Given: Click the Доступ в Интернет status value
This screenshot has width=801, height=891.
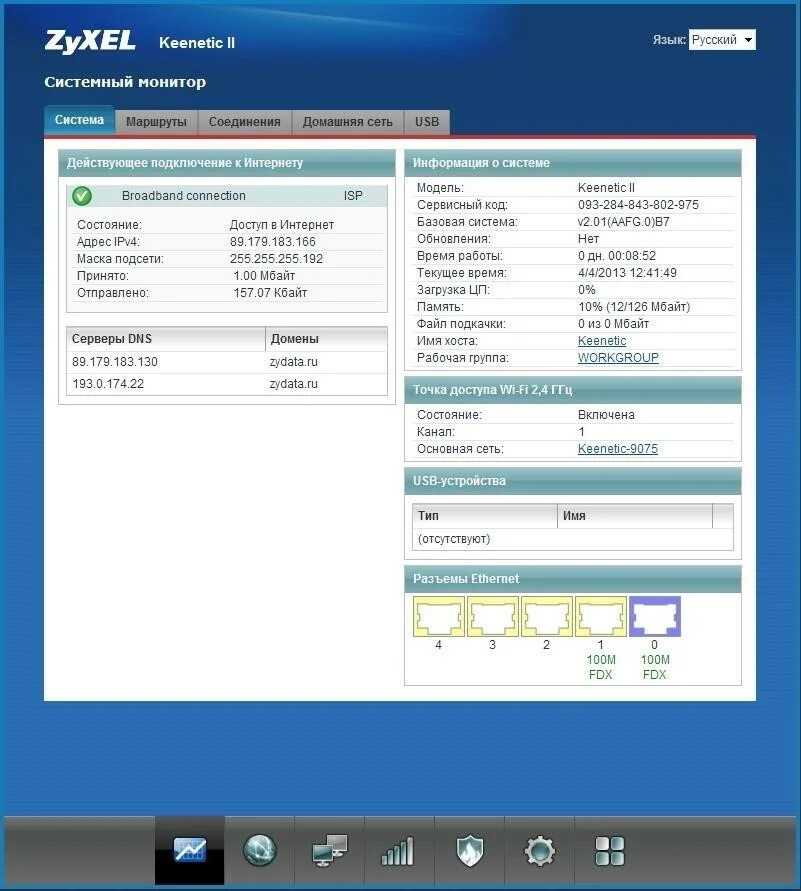Looking at the screenshot, I should pos(282,225).
